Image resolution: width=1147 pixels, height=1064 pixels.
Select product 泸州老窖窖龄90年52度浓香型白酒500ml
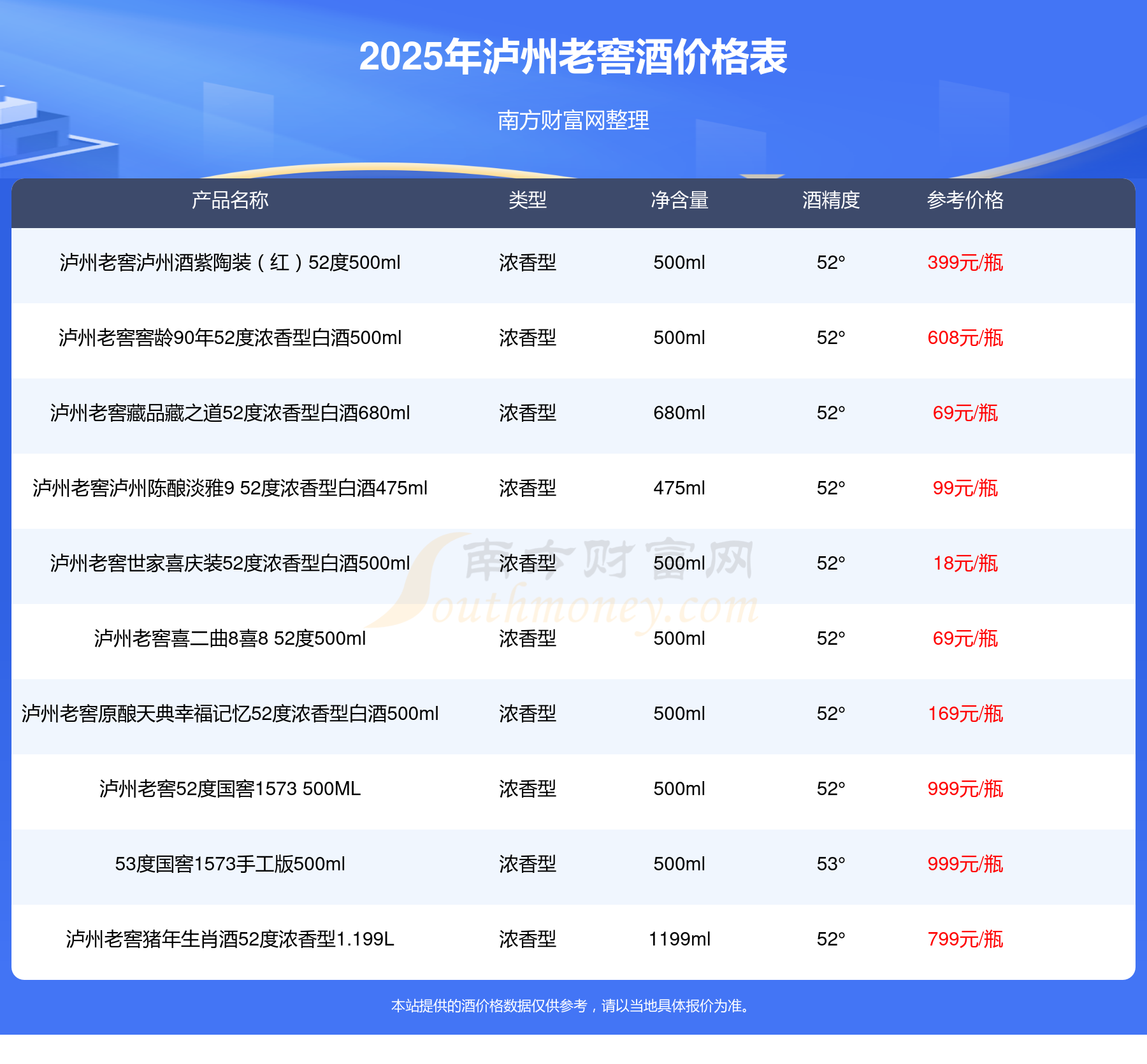230,338
